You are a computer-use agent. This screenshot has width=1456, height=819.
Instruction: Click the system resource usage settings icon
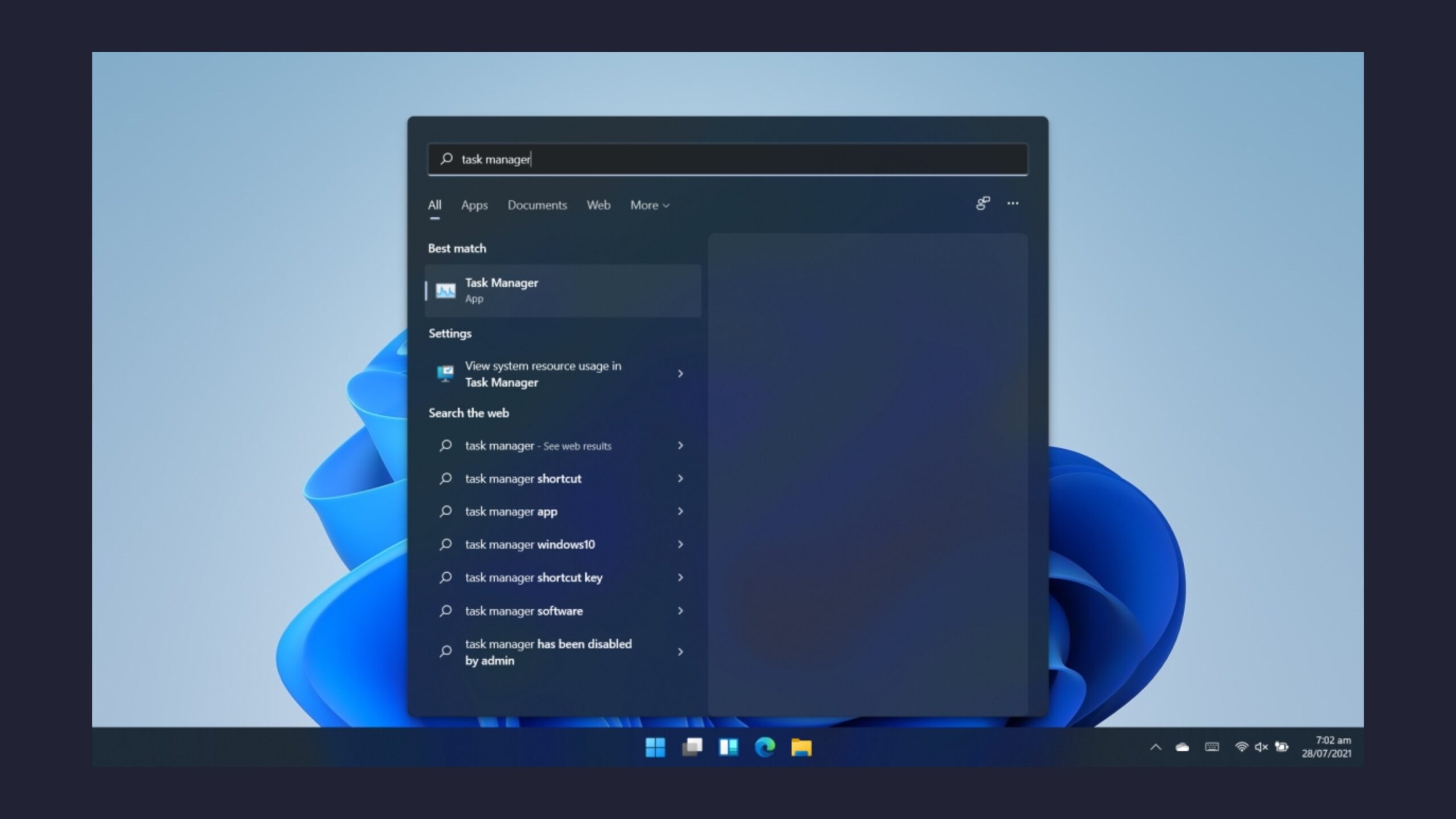pyautogui.click(x=445, y=374)
